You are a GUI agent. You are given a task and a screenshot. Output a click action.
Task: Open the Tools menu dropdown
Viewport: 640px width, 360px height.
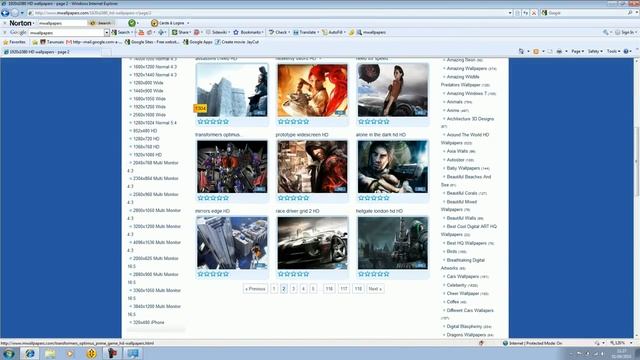tap(613, 51)
